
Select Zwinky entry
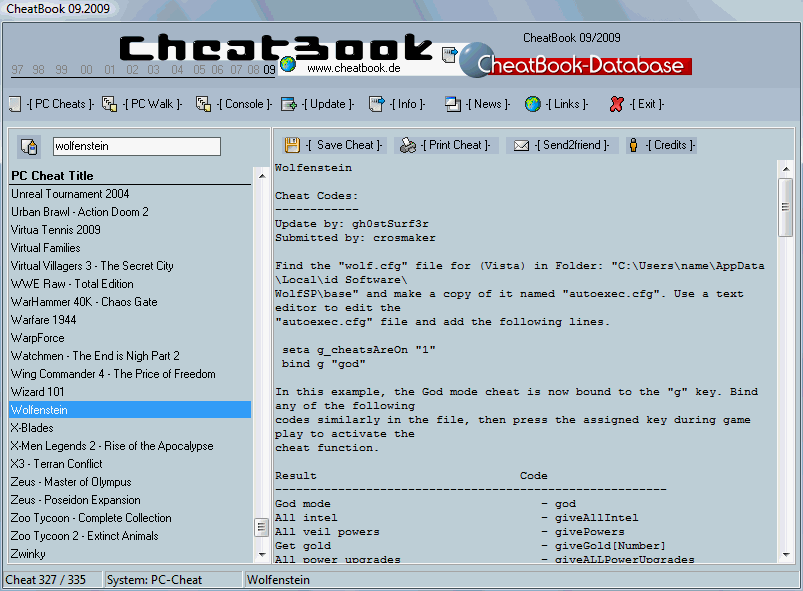click(131, 554)
